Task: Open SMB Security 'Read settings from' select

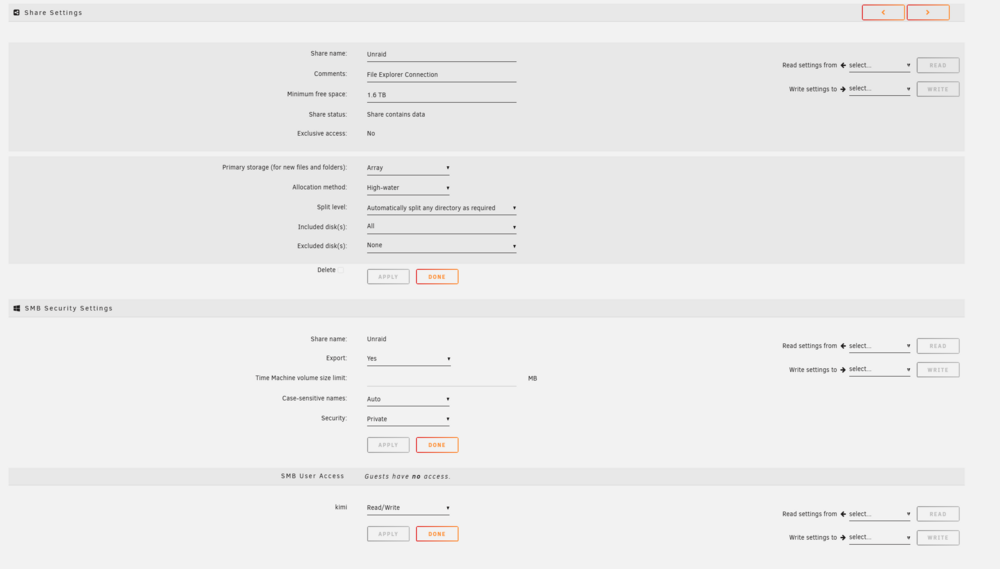Action: [x=879, y=346]
